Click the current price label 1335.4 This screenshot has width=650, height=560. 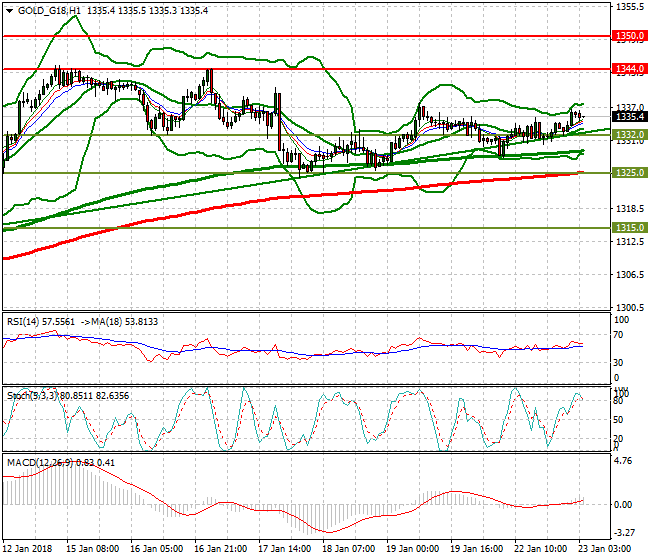630,116
